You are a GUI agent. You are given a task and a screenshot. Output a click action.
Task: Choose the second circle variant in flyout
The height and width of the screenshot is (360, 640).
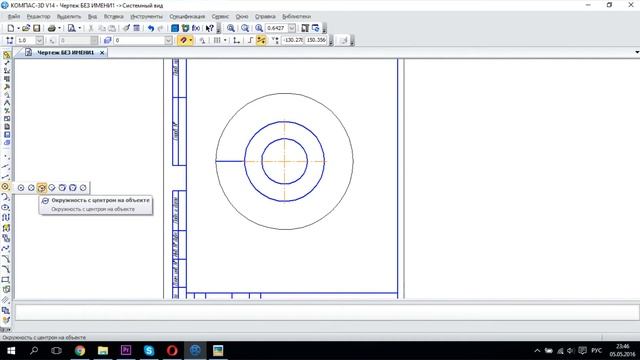pos(31,188)
